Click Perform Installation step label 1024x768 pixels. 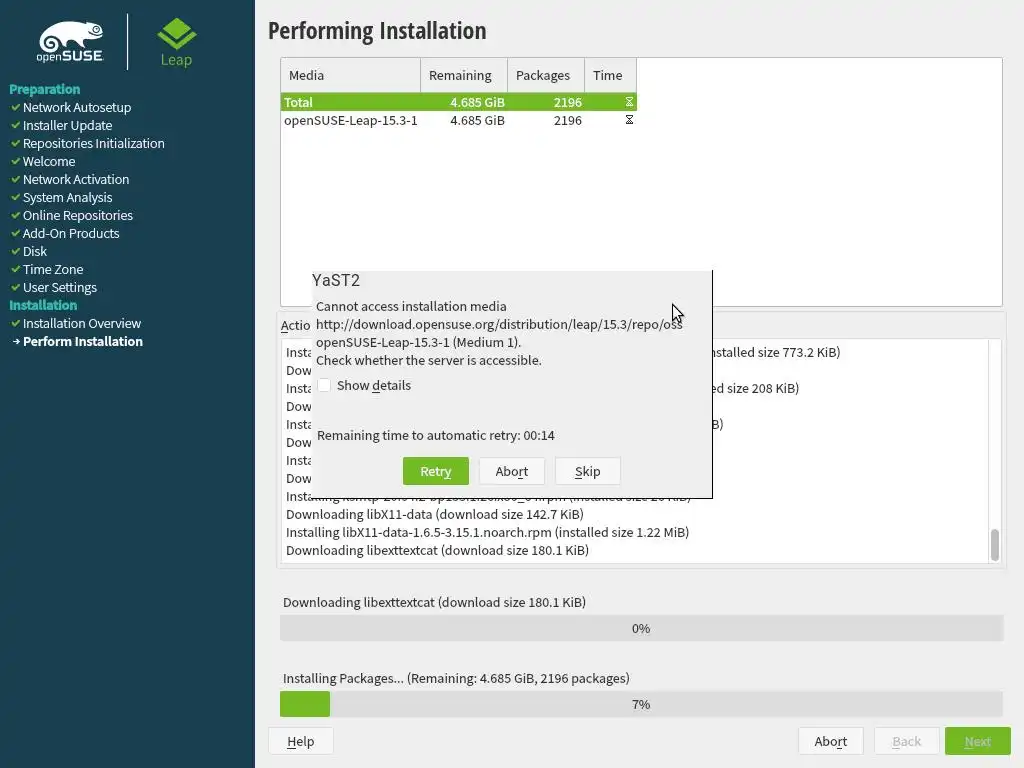pyautogui.click(x=83, y=342)
